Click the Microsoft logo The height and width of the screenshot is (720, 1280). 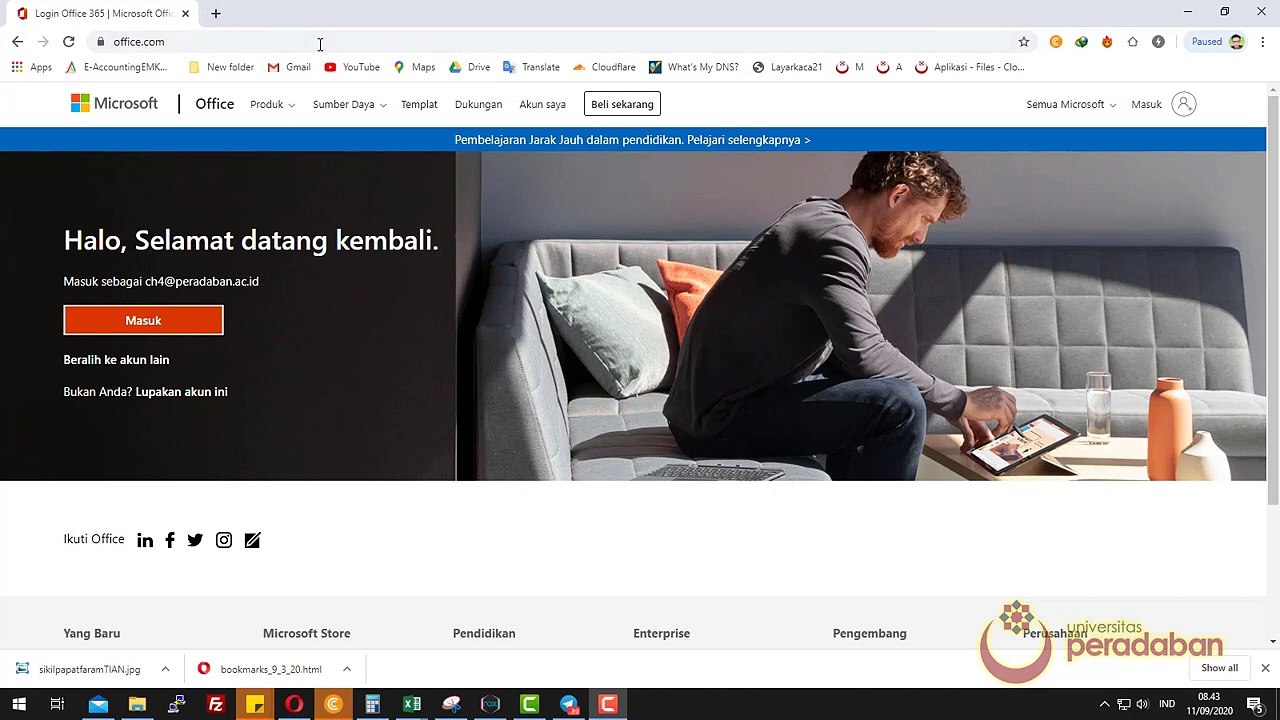[x=114, y=103]
